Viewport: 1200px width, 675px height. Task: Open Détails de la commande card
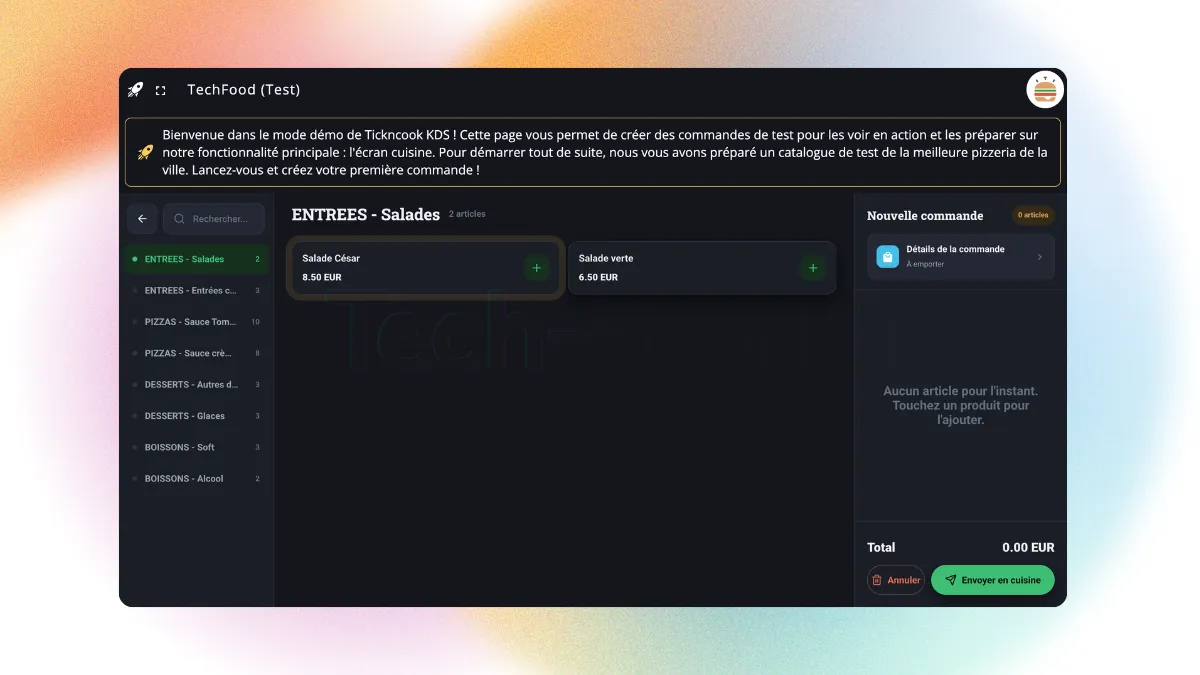pos(961,257)
